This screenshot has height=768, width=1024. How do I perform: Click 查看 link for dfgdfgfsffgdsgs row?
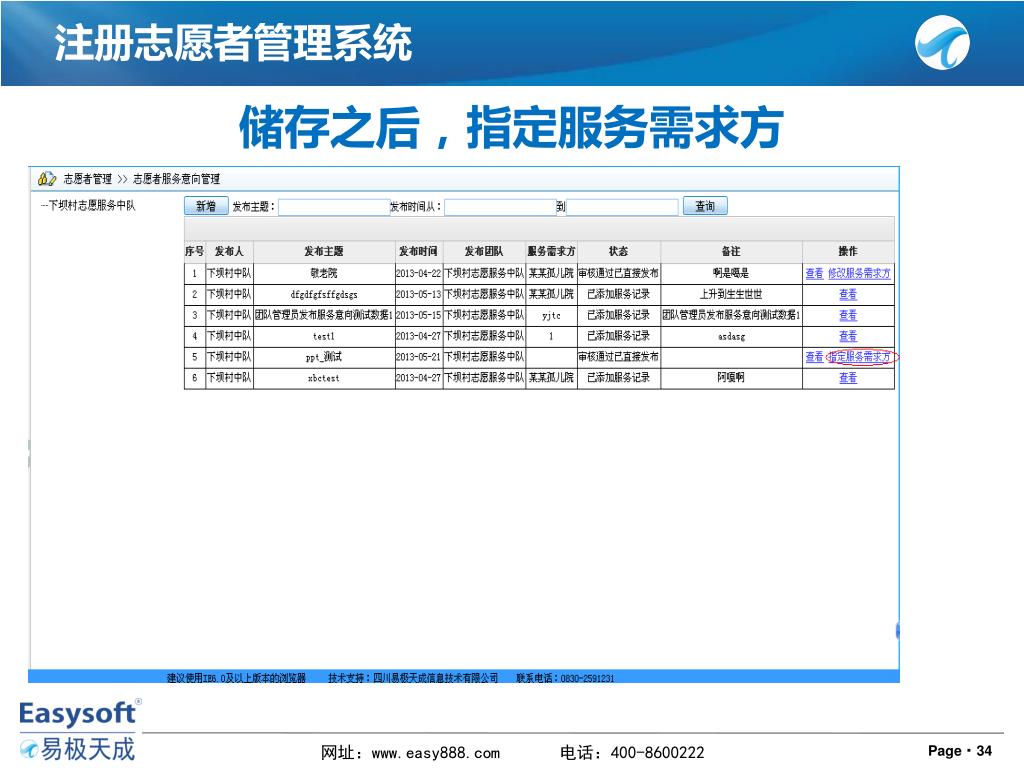(x=848, y=294)
